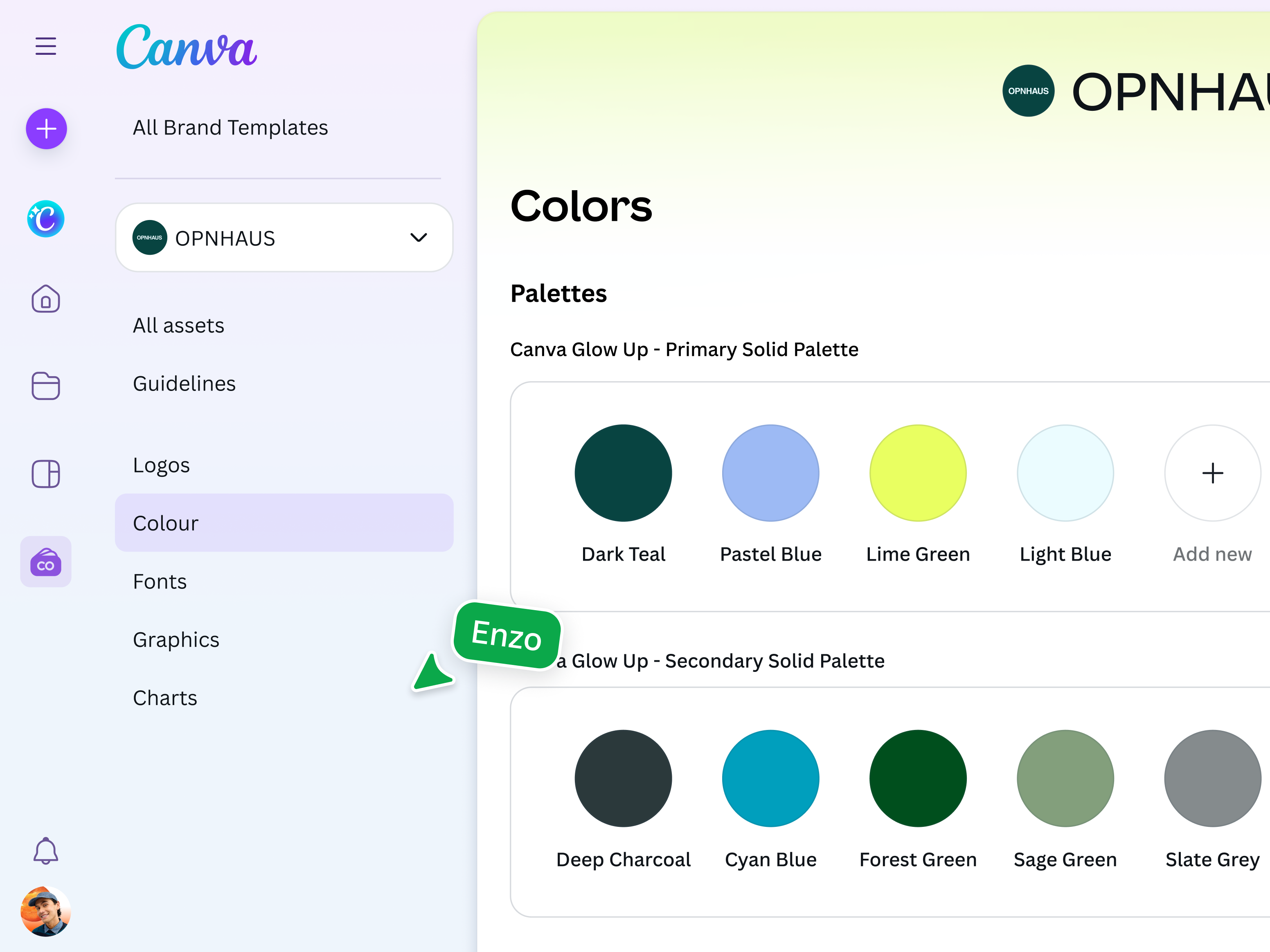Open notifications bell icon

point(46,851)
